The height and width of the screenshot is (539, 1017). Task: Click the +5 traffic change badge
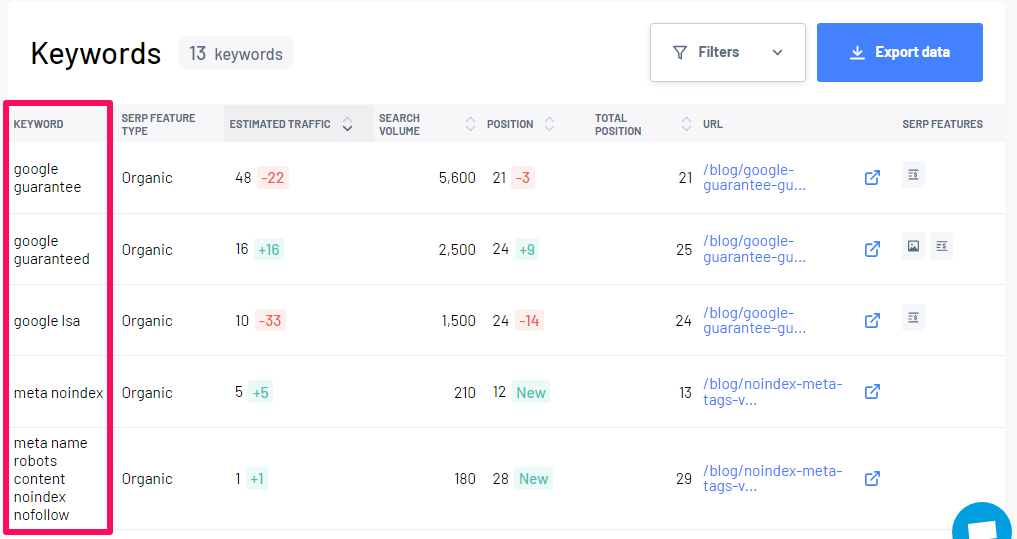[260, 392]
